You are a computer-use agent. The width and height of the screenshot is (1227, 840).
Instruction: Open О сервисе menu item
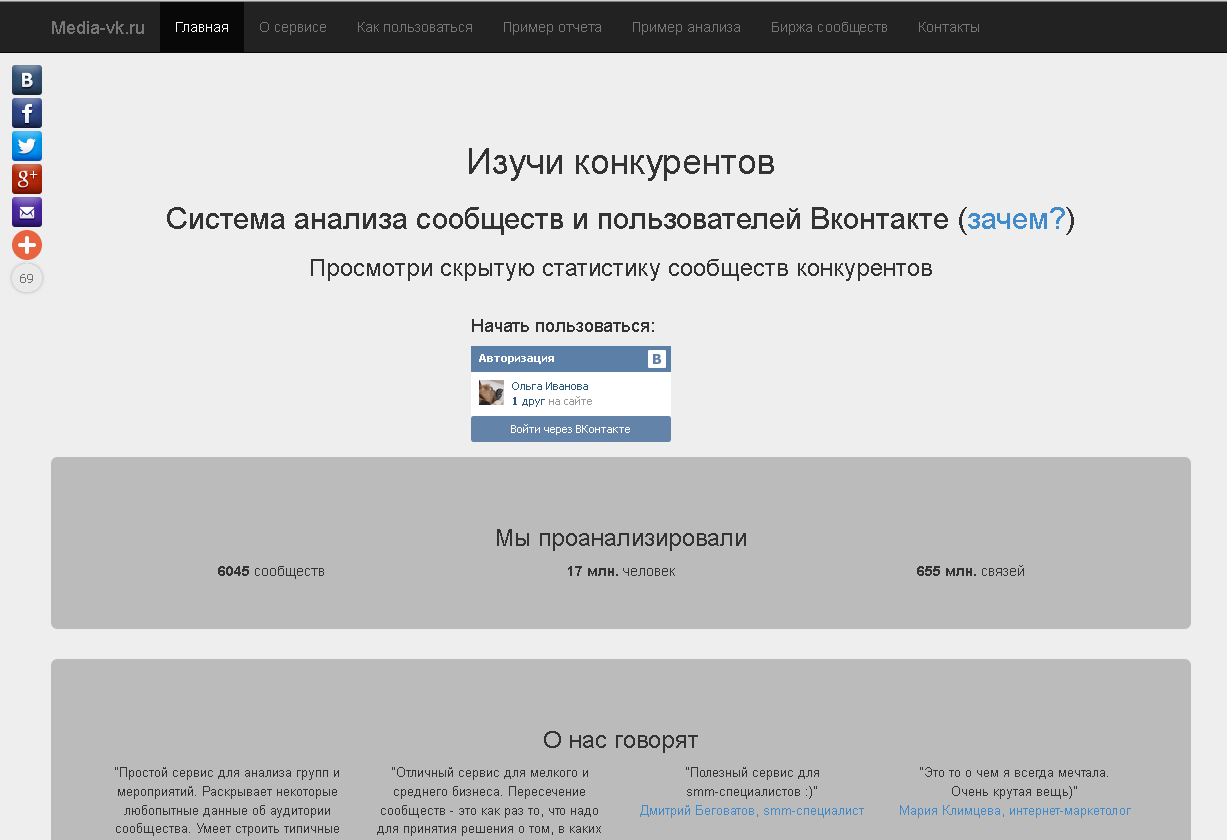point(293,27)
